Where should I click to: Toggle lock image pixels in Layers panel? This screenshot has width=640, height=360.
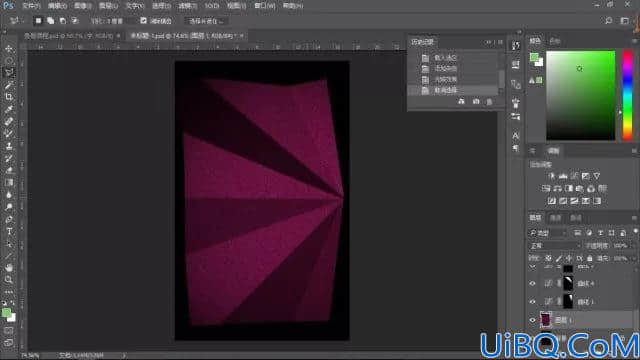[559, 258]
